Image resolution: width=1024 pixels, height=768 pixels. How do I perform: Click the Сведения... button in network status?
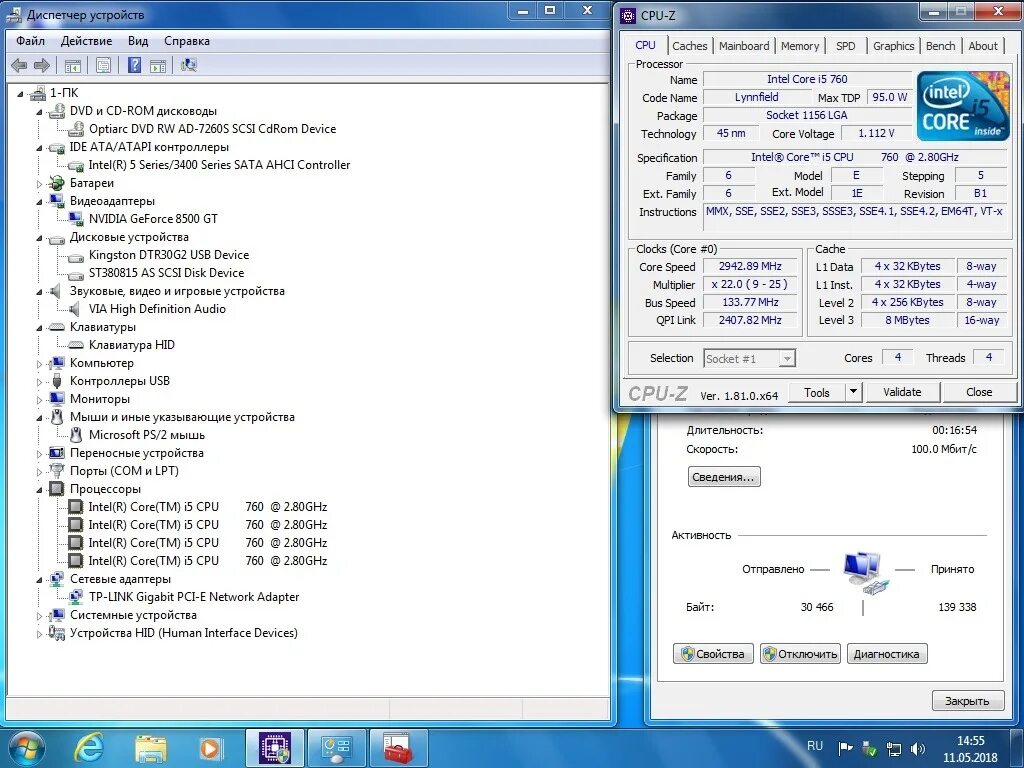coord(724,477)
